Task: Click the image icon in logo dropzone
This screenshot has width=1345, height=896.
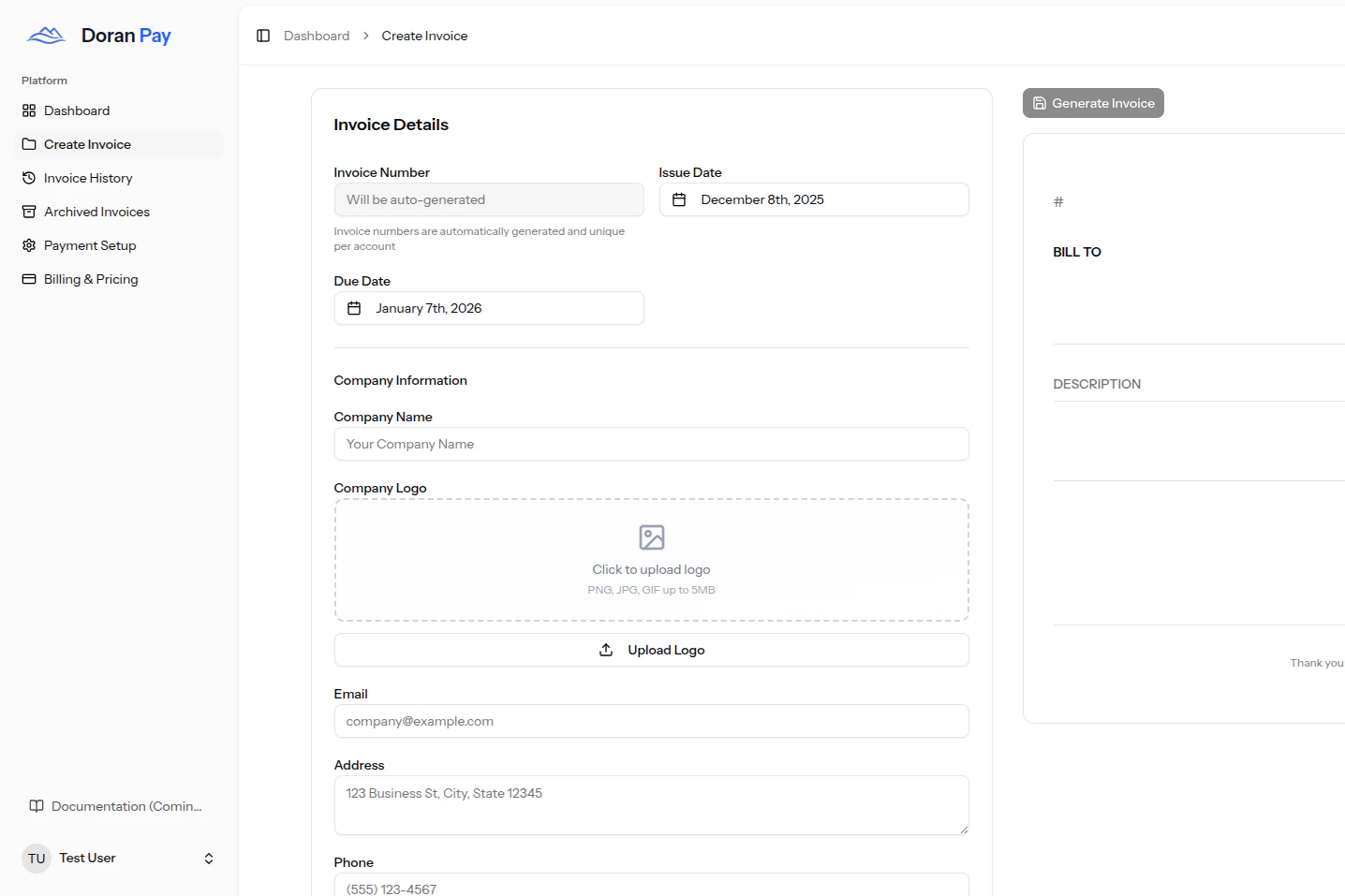Action: tap(651, 537)
